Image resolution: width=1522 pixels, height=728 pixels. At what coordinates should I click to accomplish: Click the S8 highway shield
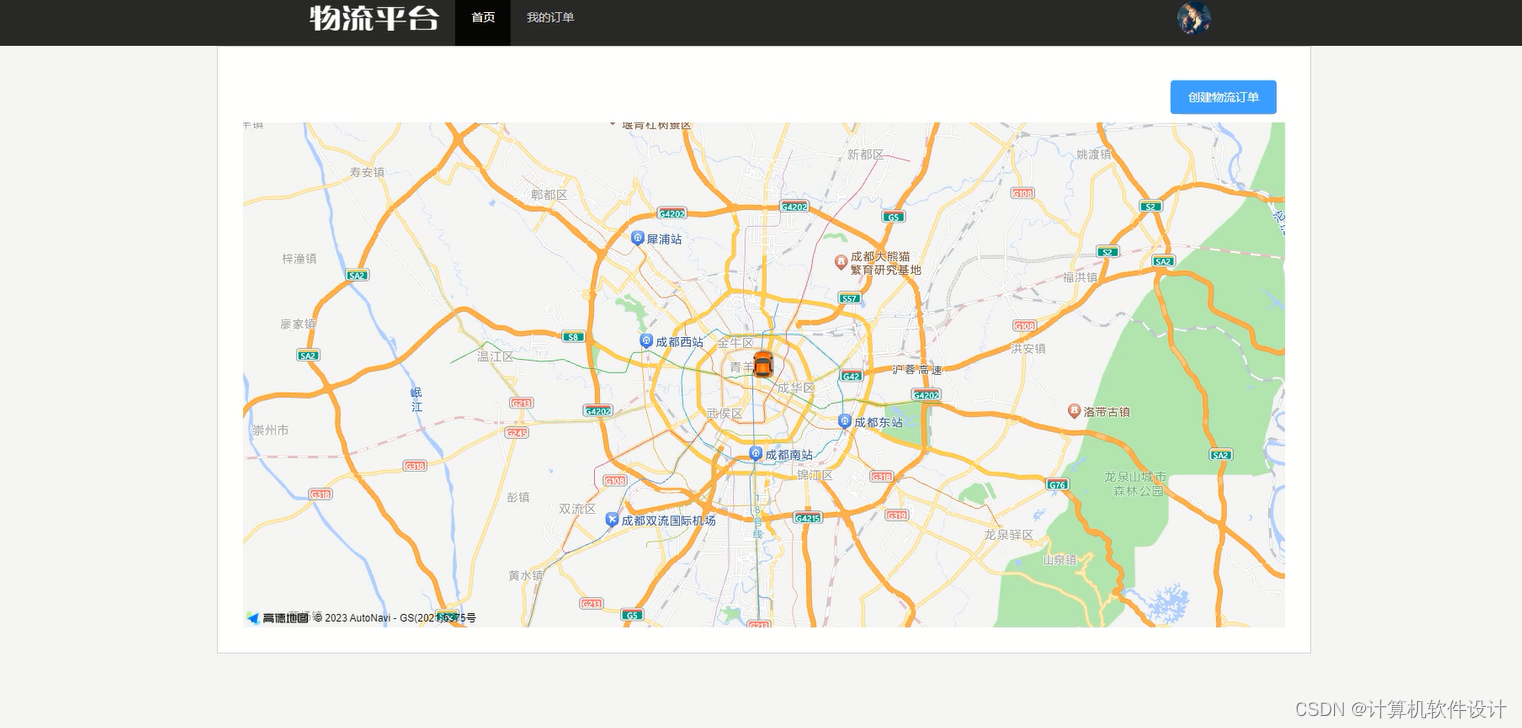tap(573, 337)
